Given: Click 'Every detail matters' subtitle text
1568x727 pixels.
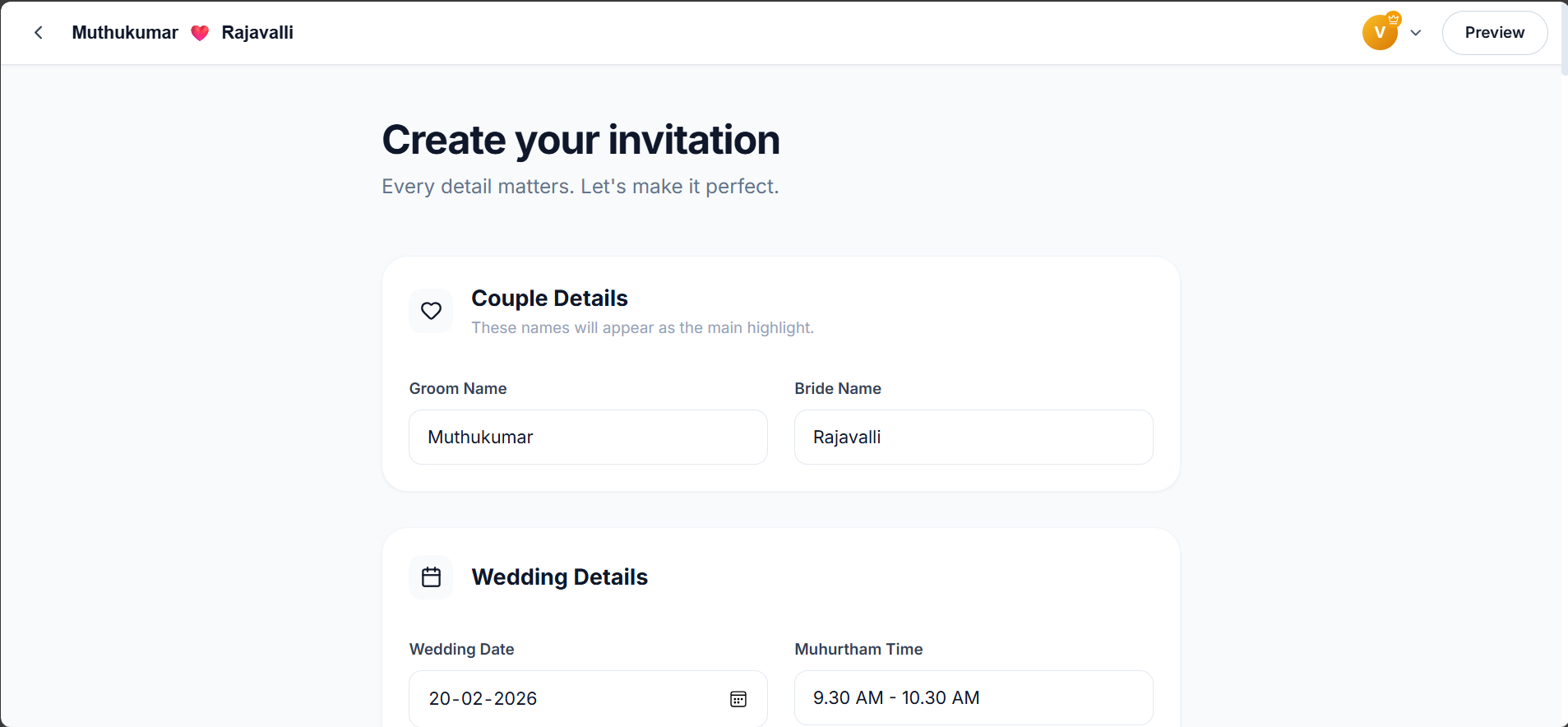Looking at the screenshot, I should pos(580,187).
